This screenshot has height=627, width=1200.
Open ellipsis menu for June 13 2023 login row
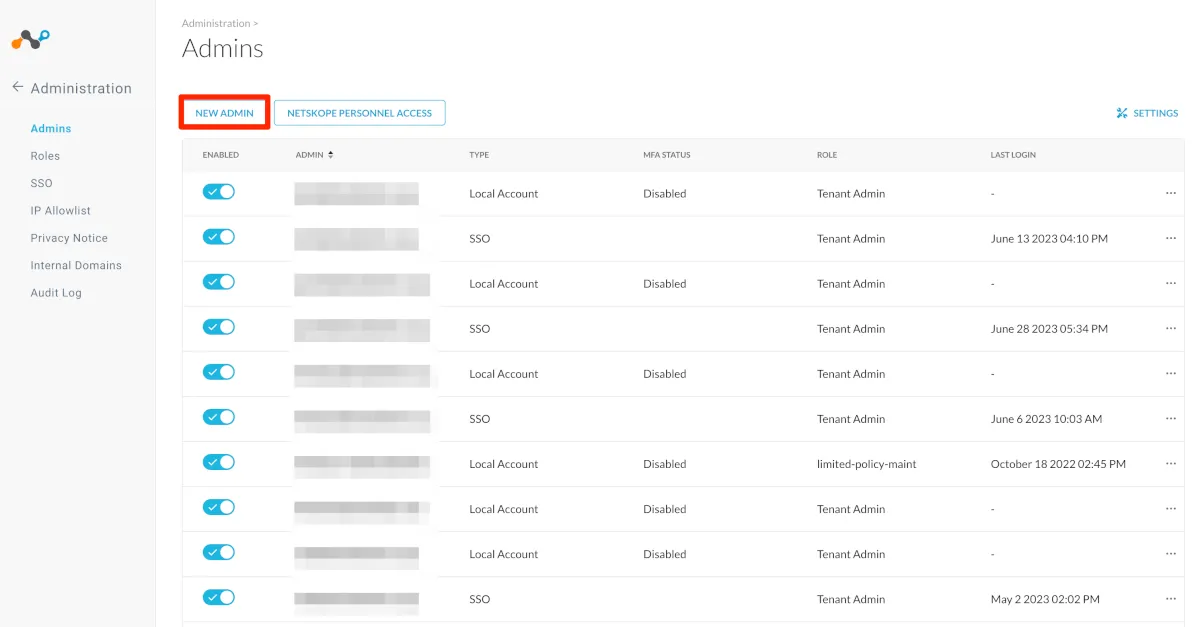coord(1171,238)
